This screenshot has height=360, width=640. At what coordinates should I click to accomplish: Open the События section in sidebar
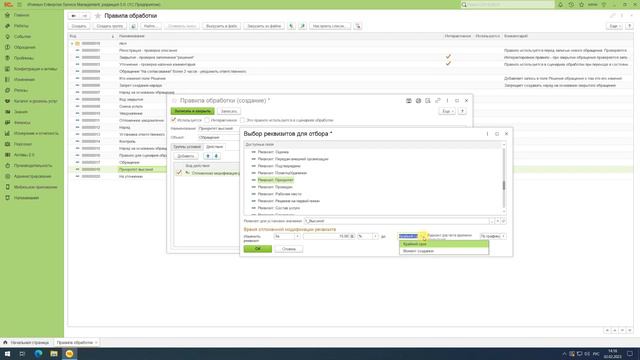coord(22,36)
